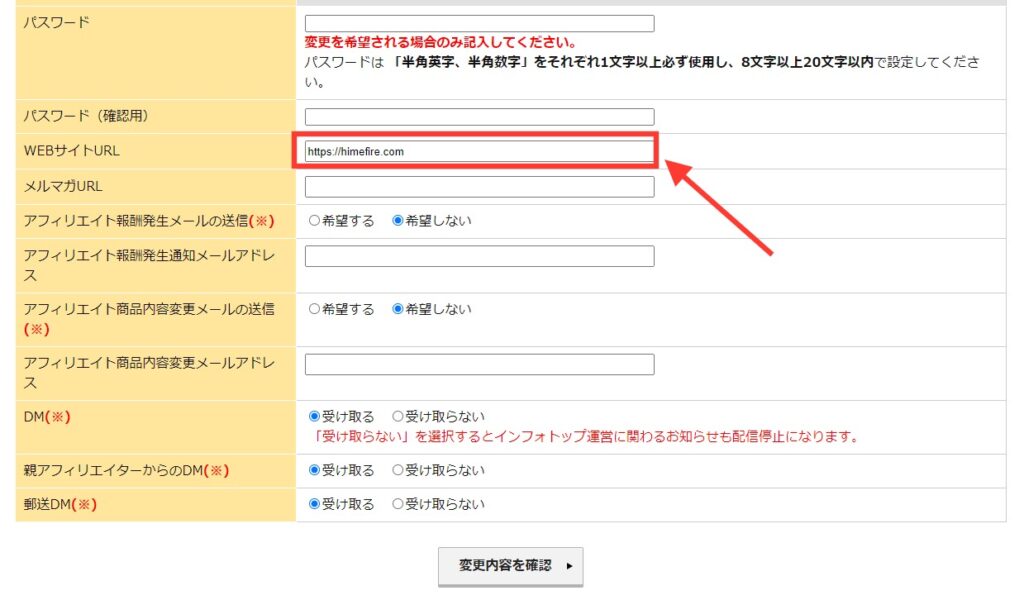Screen dimensions: 1024x600
Task: Select 受け取る for 郵送DM
Action: (x=314, y=505)
